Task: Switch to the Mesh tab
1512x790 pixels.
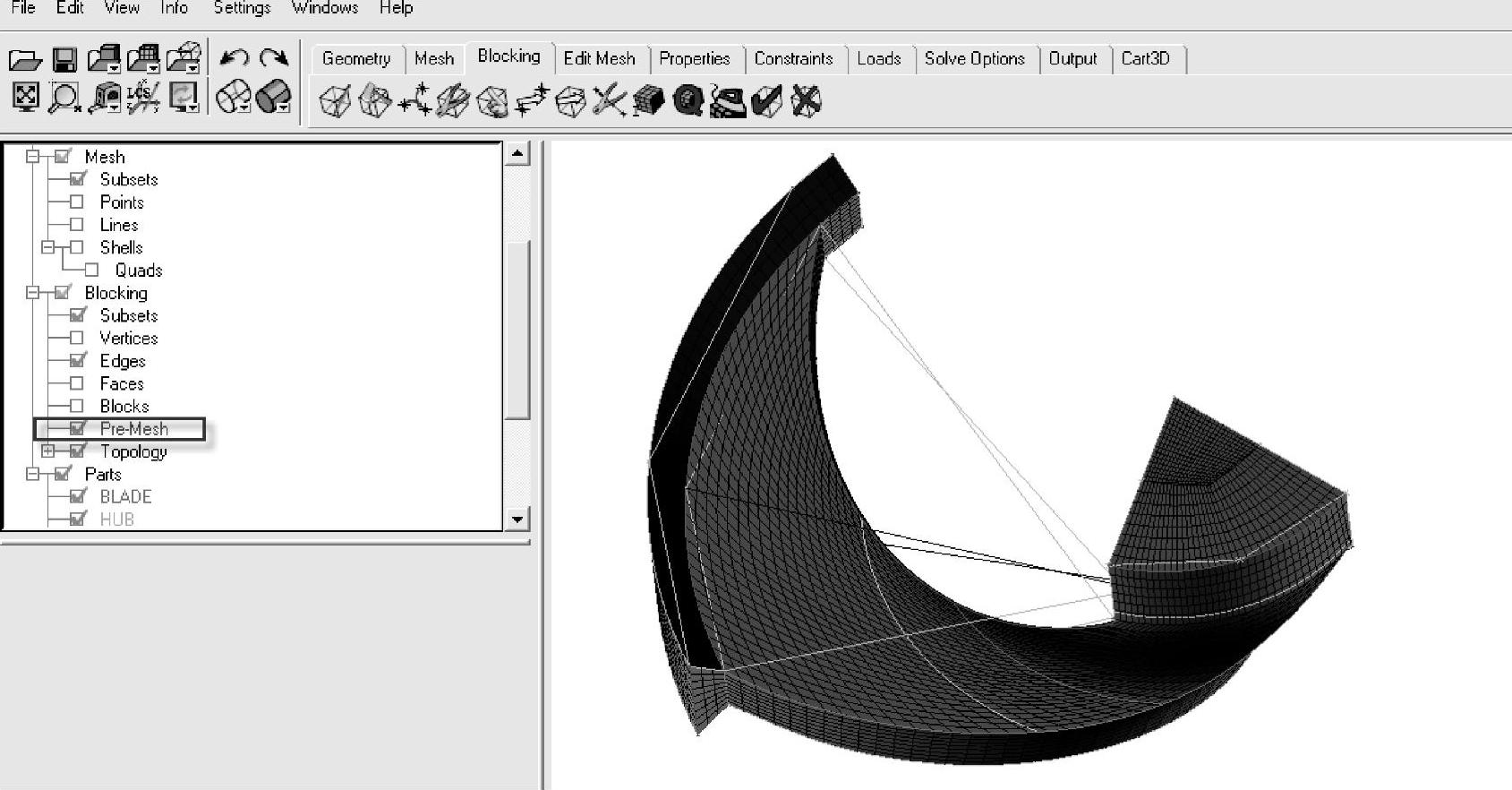Action: point(434,58)
